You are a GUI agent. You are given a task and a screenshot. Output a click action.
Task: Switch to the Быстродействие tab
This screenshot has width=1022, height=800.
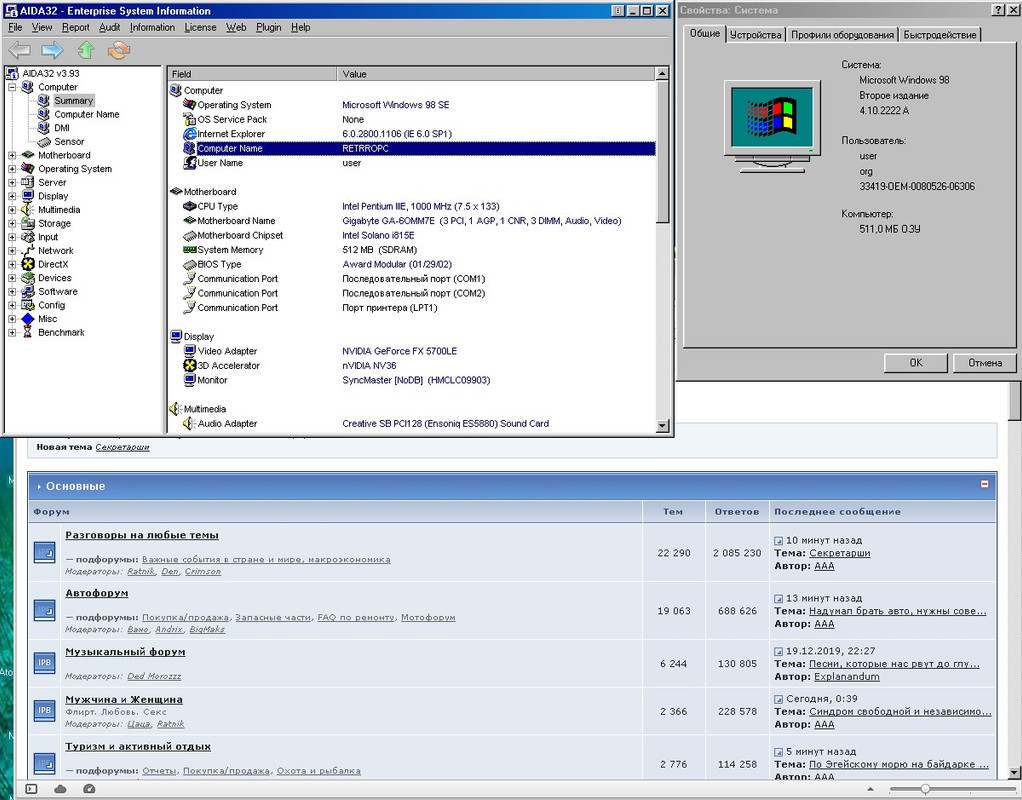(939, 35)
